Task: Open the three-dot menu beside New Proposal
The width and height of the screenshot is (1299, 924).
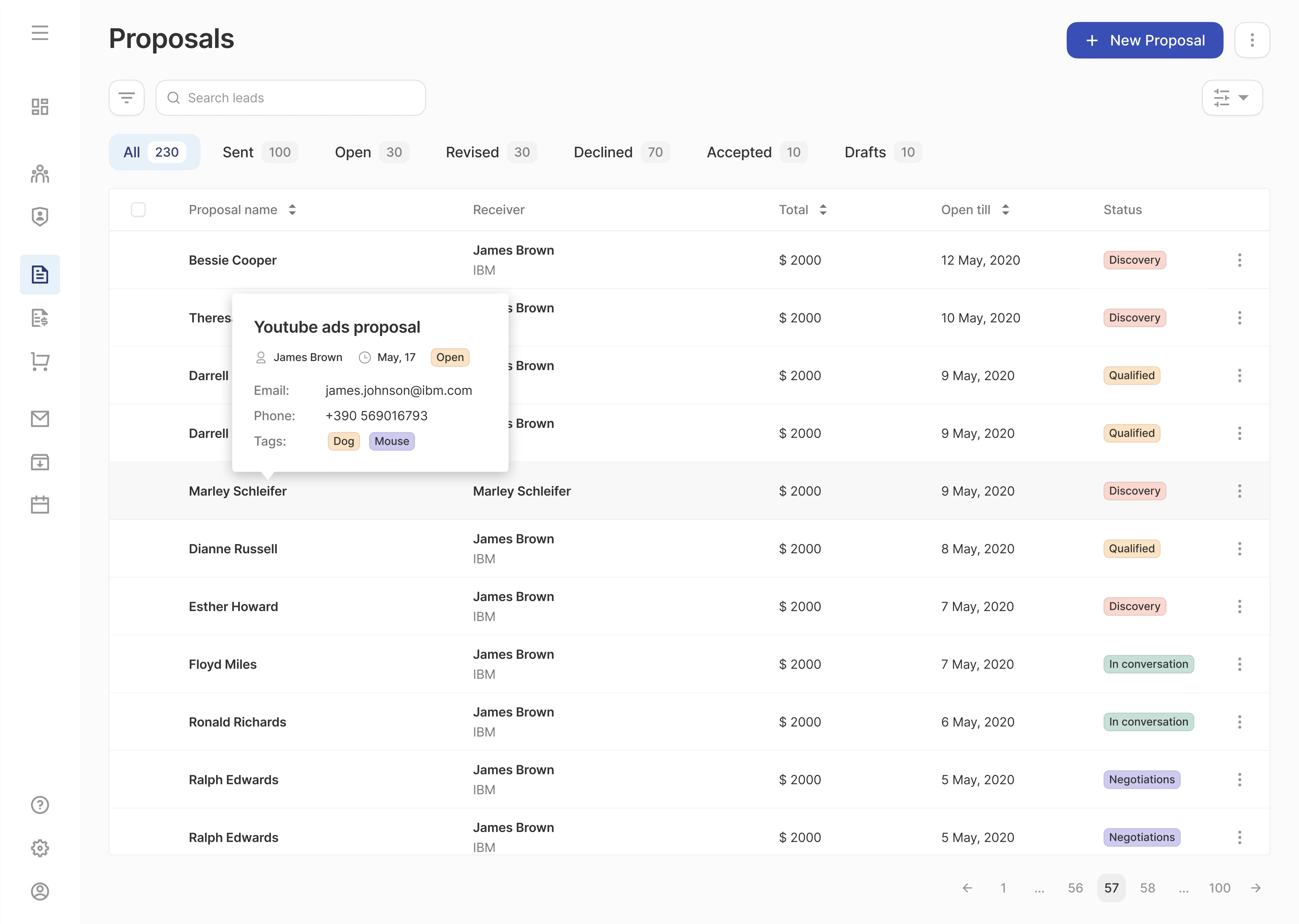Action: pos(1252,40)
